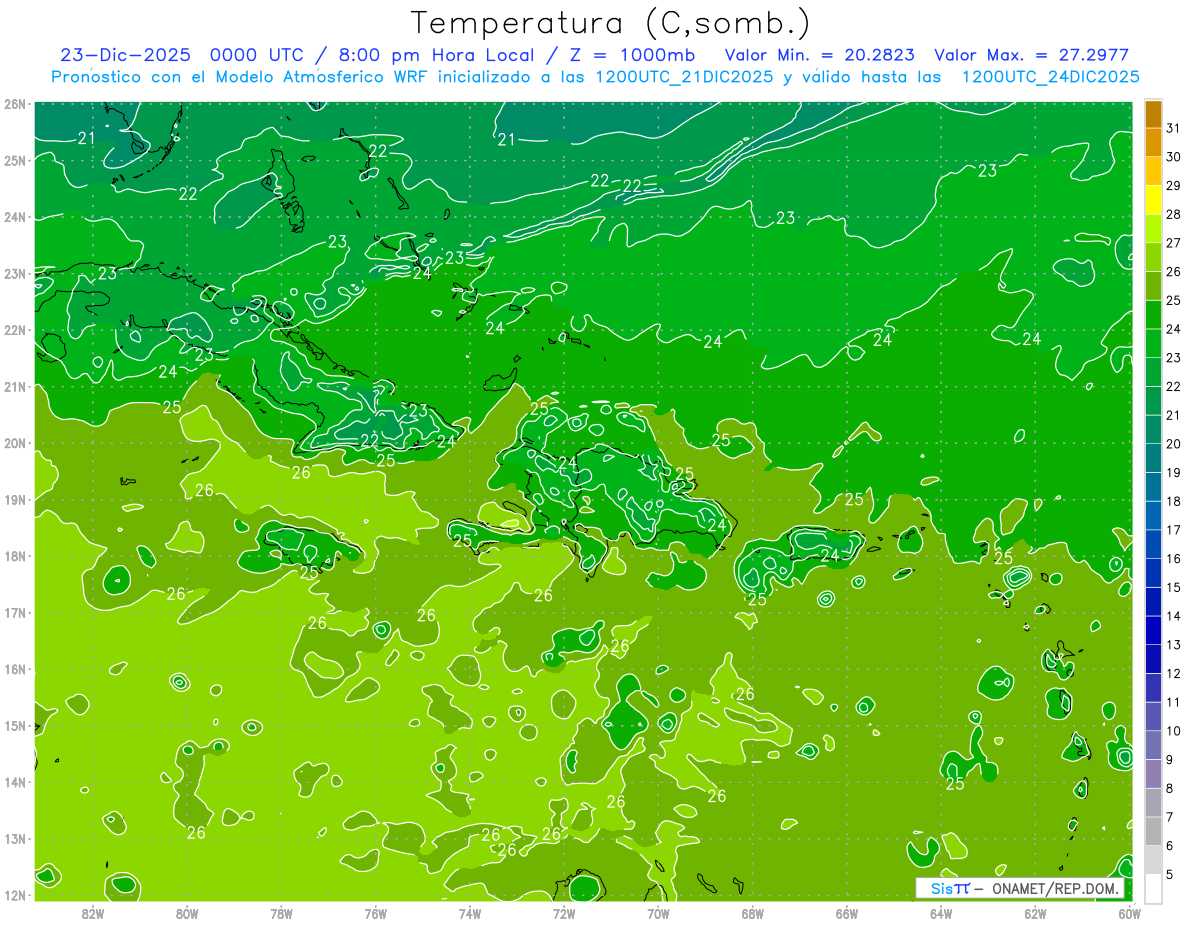Click the 74W longitude axis label
The width and height of the screenshot is (1200, 927).
469,913
